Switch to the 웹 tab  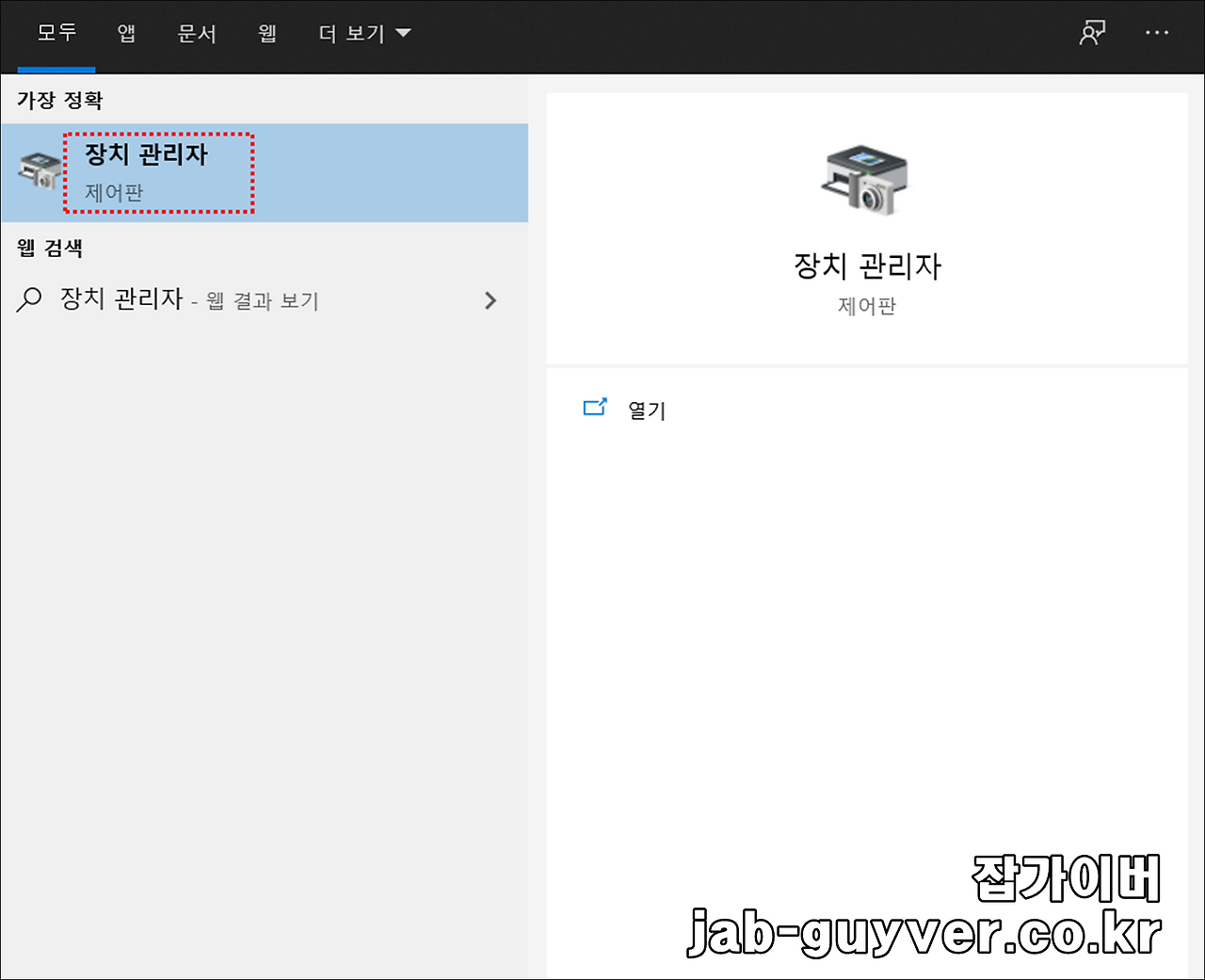point(266,32)
